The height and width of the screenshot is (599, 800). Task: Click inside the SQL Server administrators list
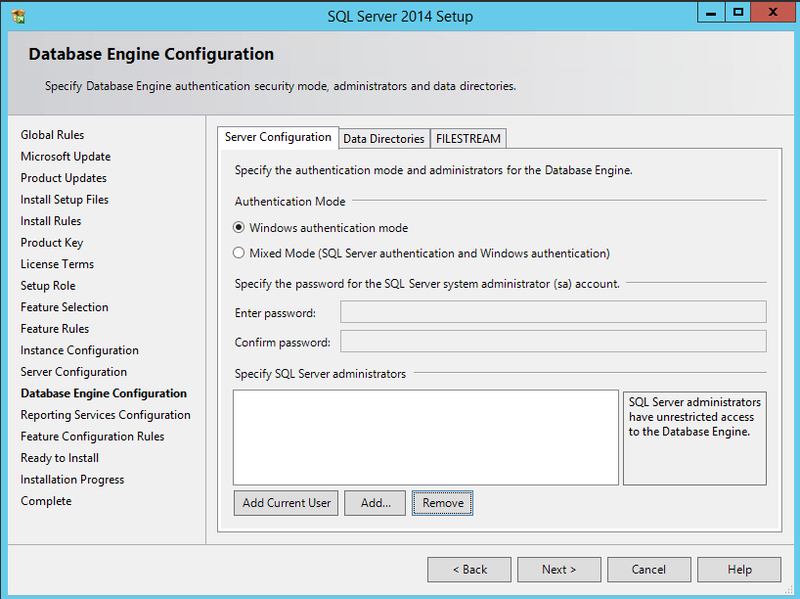click(425, 437)
